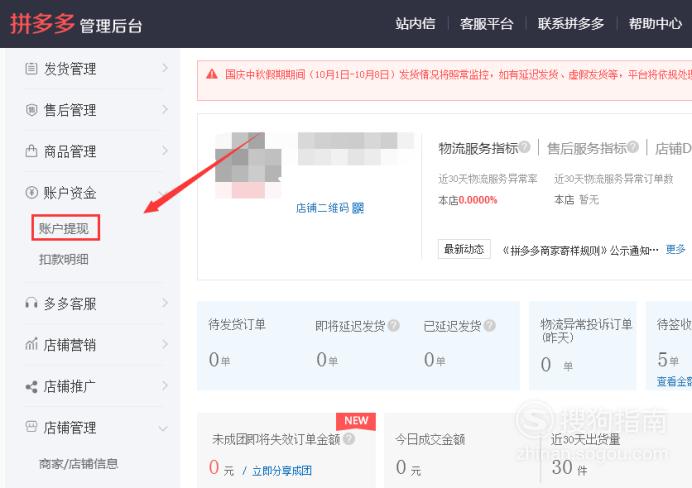Viewport: 692px width, 488px height.
Task: Click the 账户资金 yuan icon
Action: point(31,192)
